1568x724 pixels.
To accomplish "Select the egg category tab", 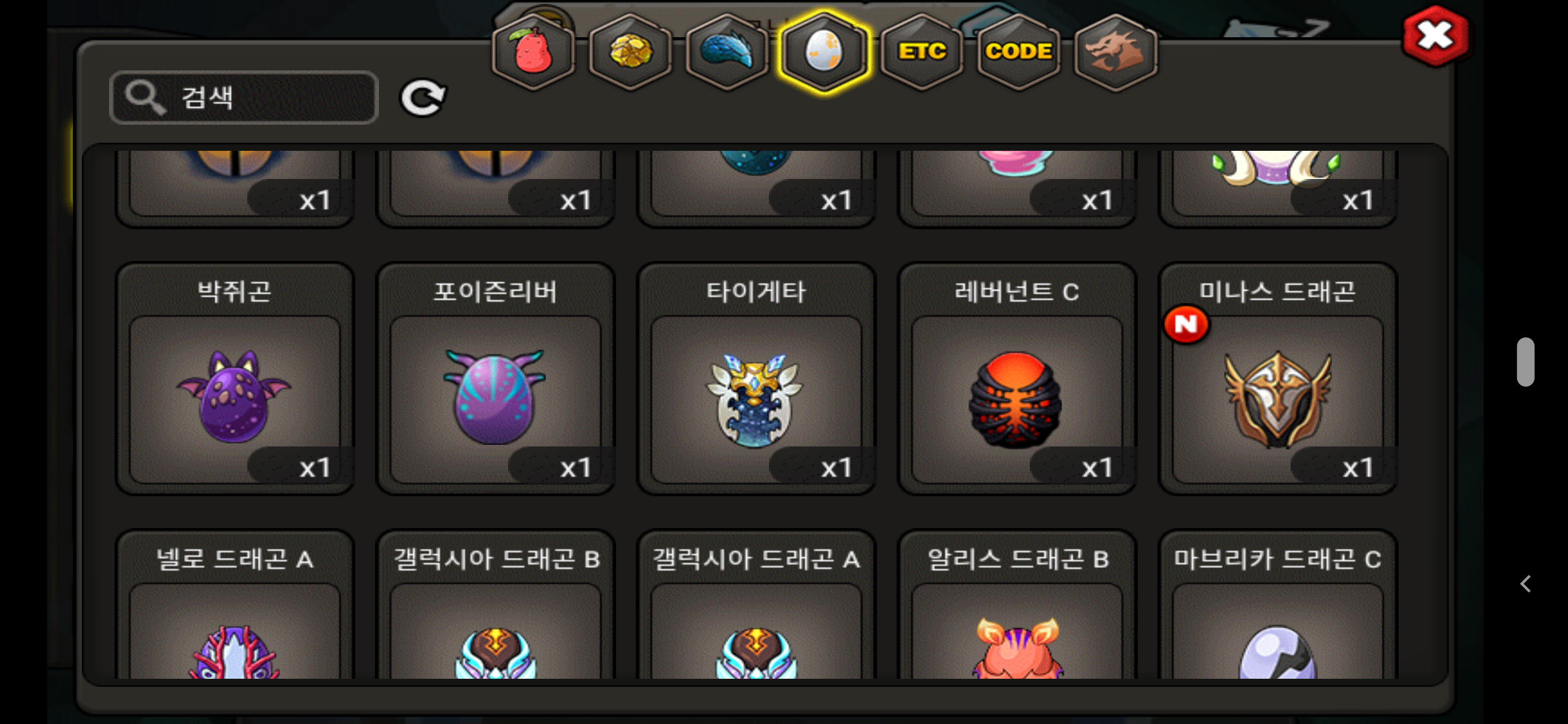I will tap(824, 52).
